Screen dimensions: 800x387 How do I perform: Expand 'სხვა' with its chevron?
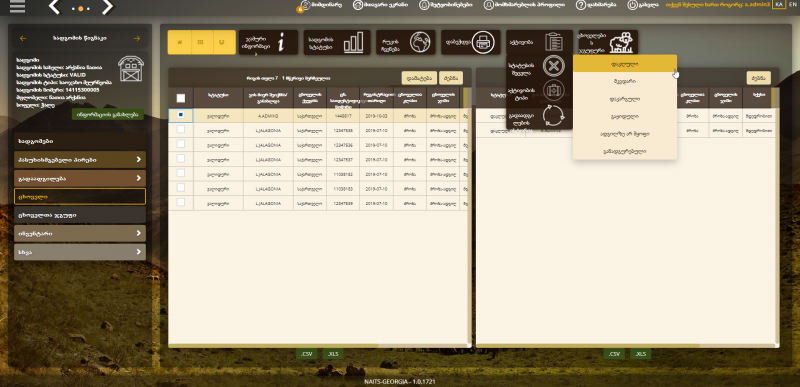tap(138, 252)
